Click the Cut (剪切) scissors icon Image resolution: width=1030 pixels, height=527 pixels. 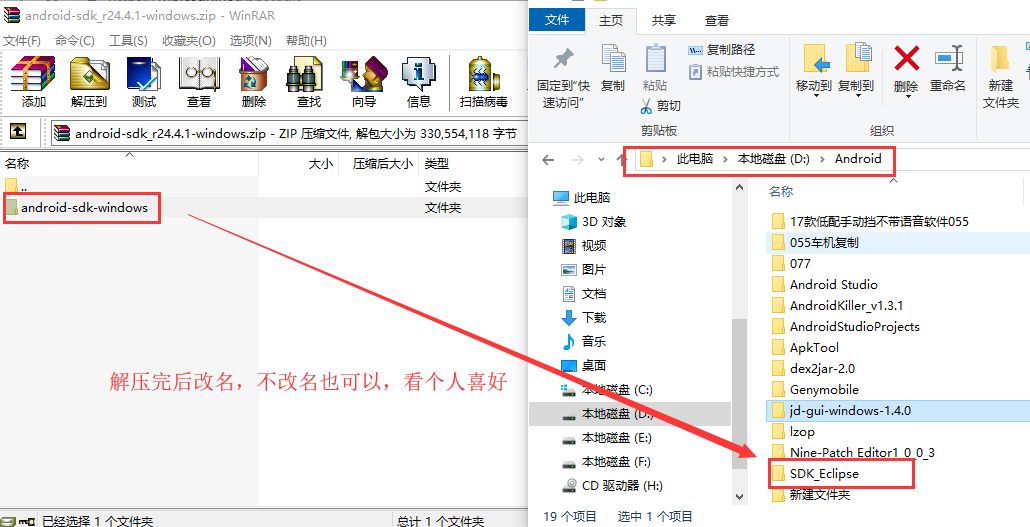tap(646, 105)
